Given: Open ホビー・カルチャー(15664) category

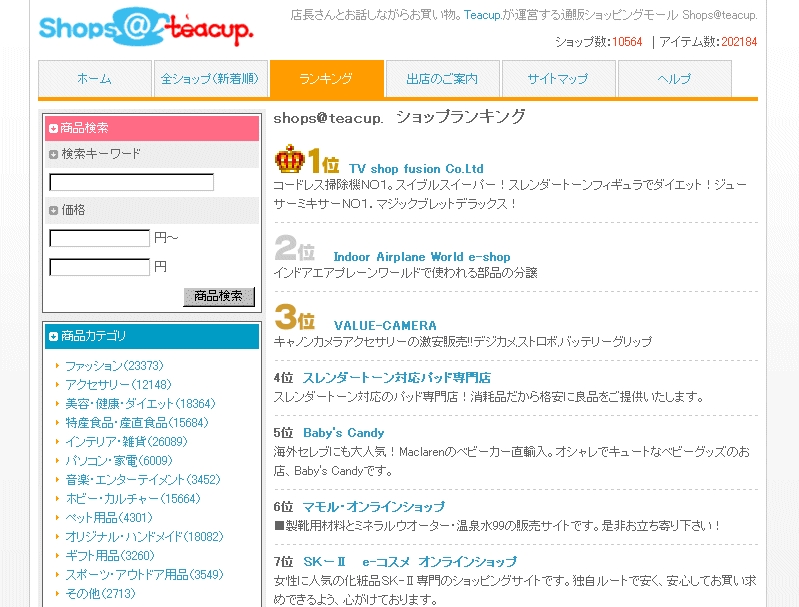Looking at the screenshot, I should click(133, 498).
